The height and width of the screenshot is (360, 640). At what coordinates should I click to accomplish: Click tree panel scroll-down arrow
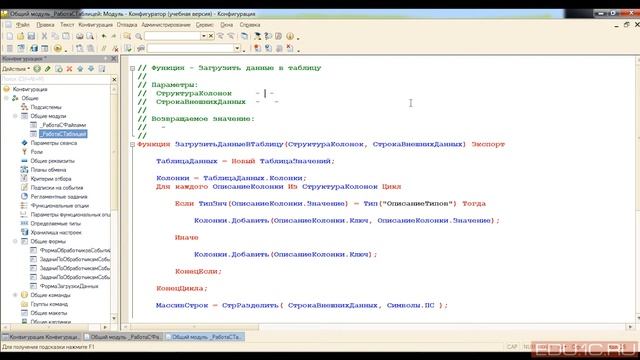pyautogui.click(x=114, y=318)
